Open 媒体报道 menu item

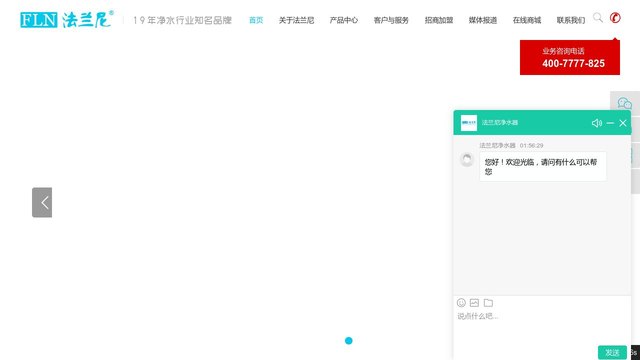483,20
